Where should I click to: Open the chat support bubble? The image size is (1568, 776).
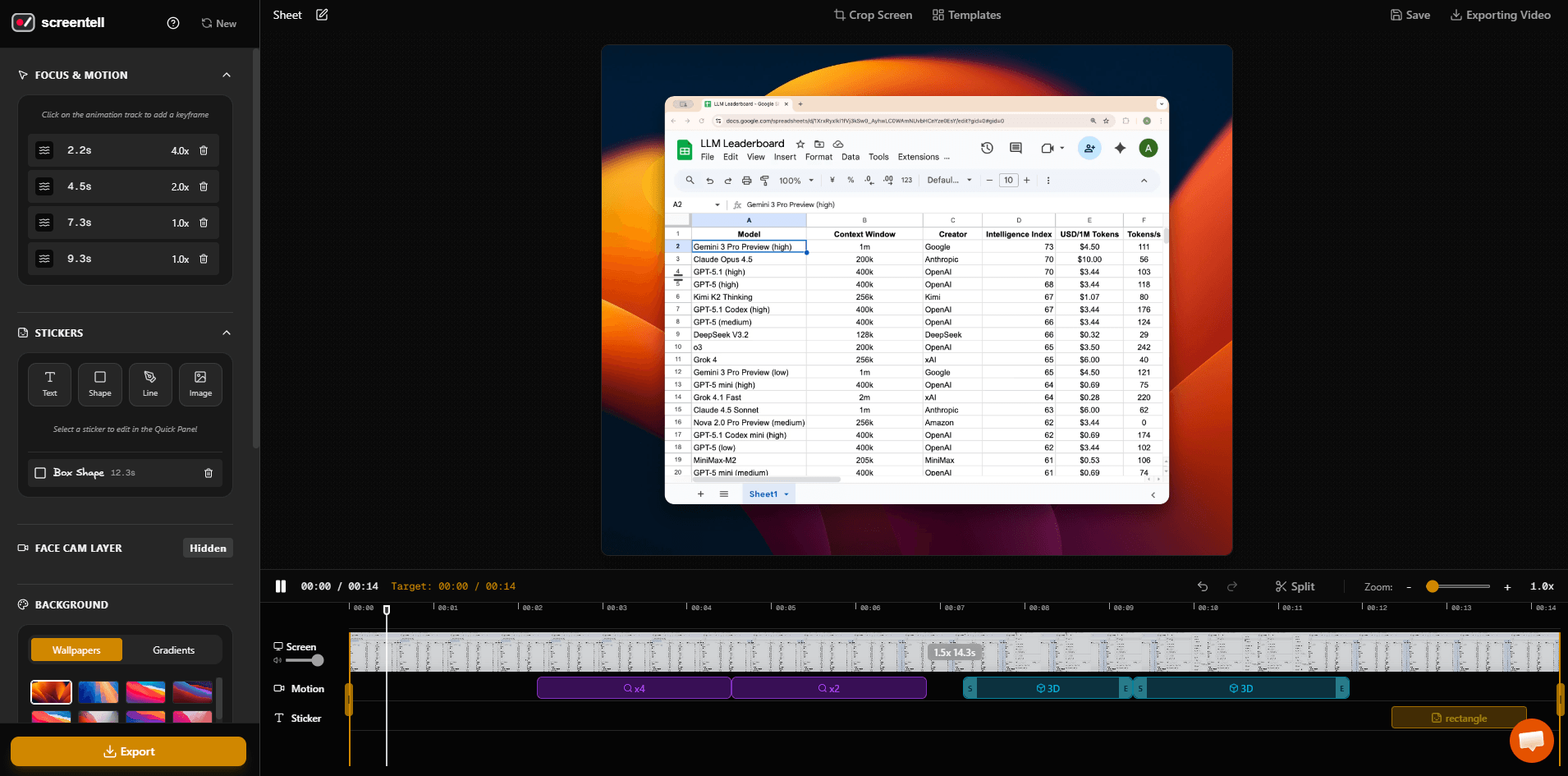point(1532,741)
